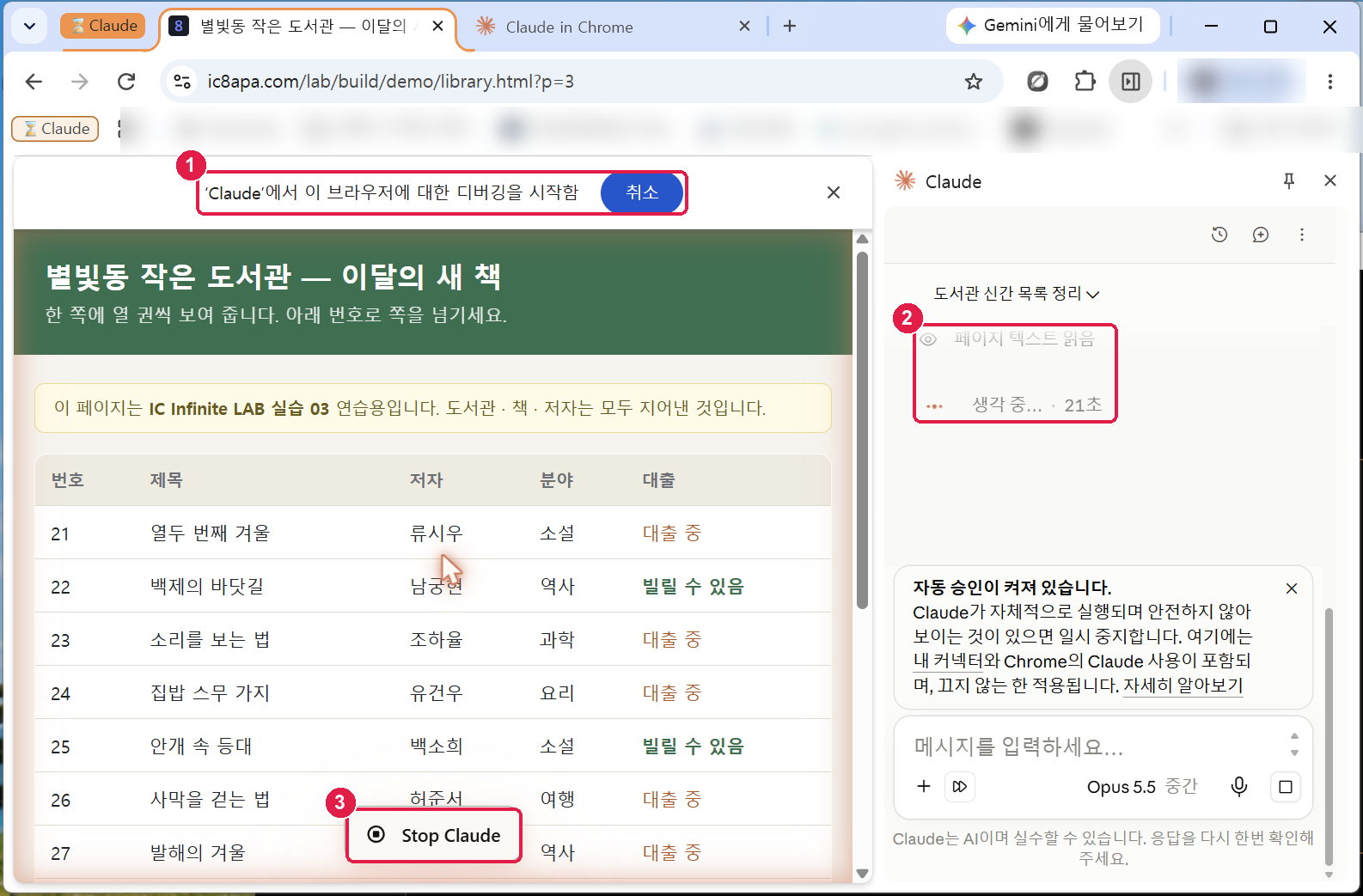Screen dimensions: 1363x896
Task: Start a new Claude chat
Action: pyautogui.click(x=1261, y=235)
